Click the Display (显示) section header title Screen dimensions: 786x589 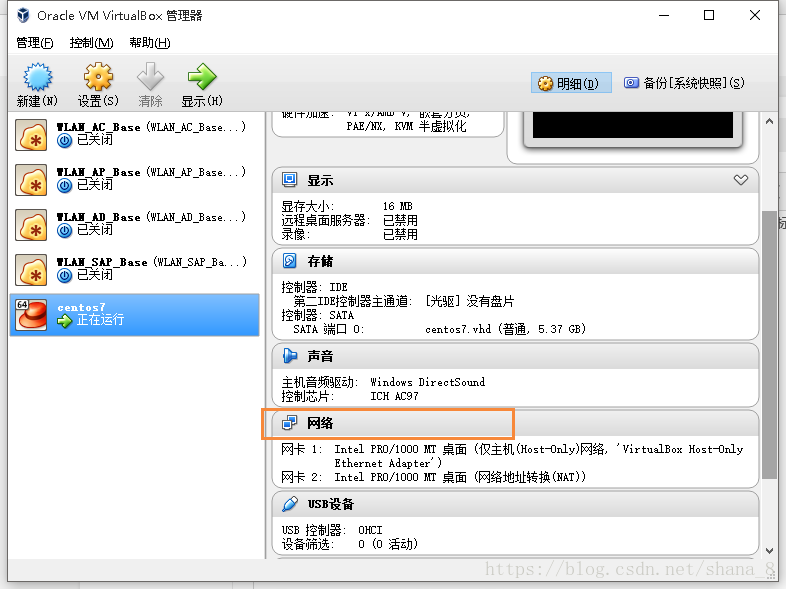320,180
